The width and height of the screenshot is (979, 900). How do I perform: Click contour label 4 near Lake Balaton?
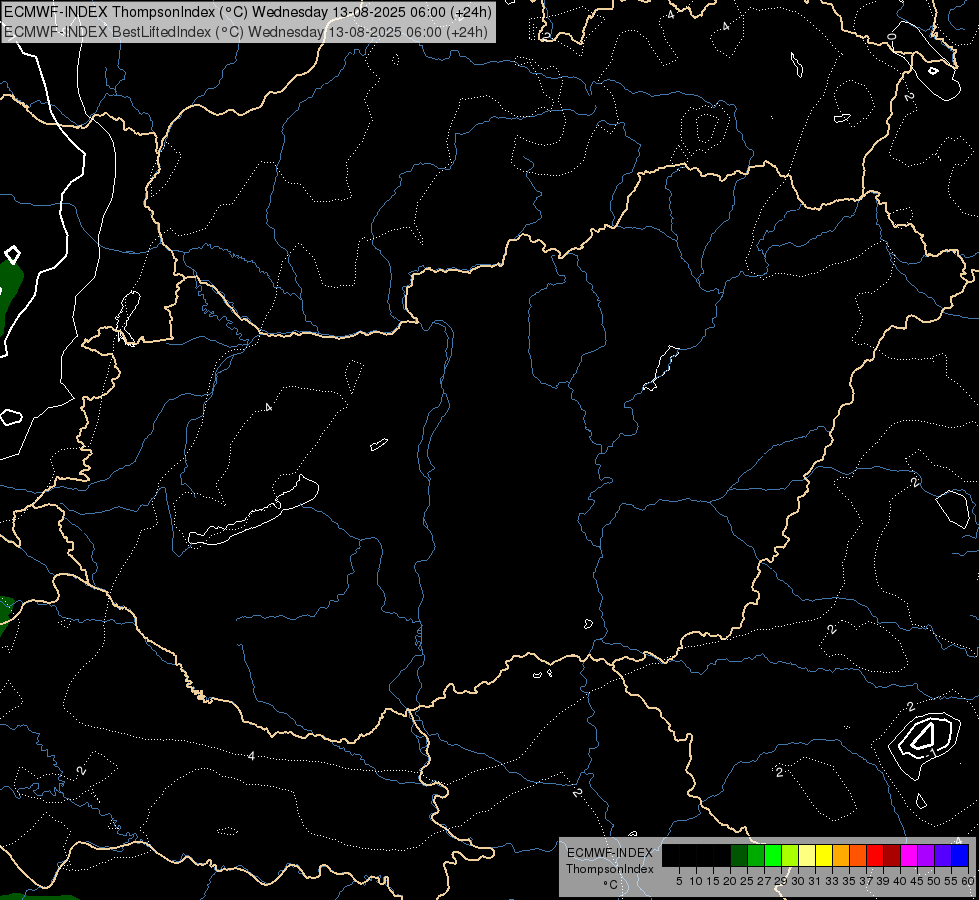(268, 407)
